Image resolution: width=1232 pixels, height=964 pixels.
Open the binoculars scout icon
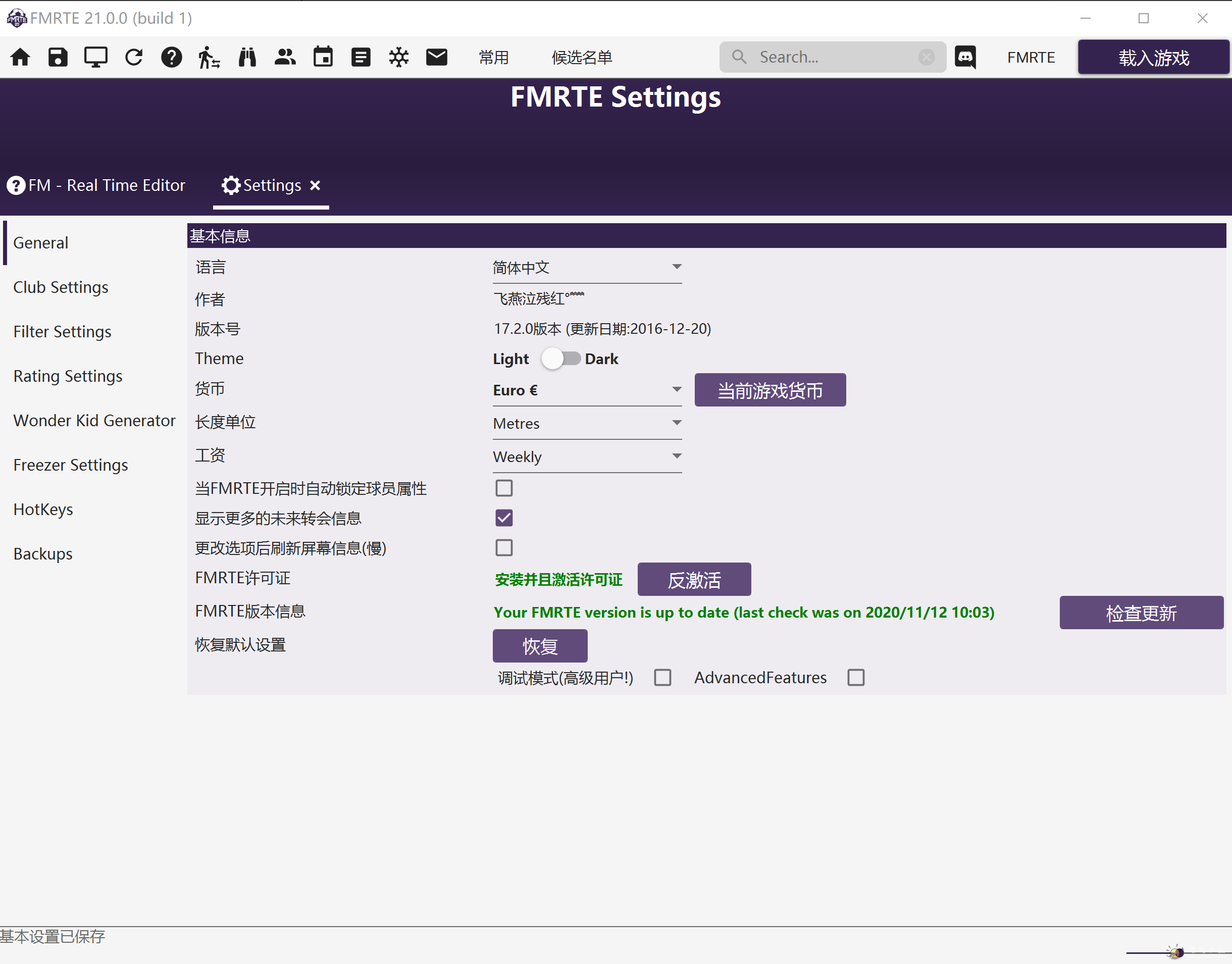coord(247,57)
